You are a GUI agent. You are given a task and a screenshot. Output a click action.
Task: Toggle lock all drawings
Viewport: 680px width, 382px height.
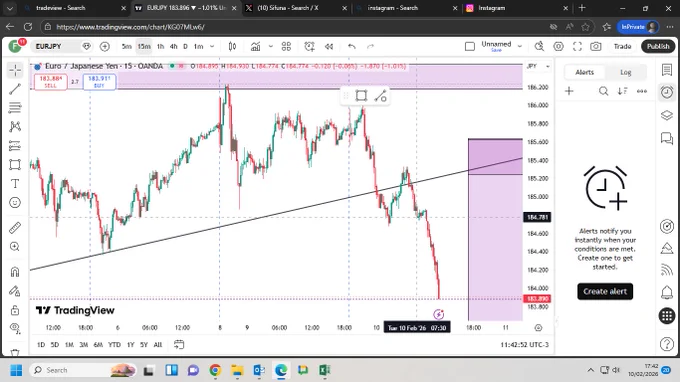click(x=15, y=310)
